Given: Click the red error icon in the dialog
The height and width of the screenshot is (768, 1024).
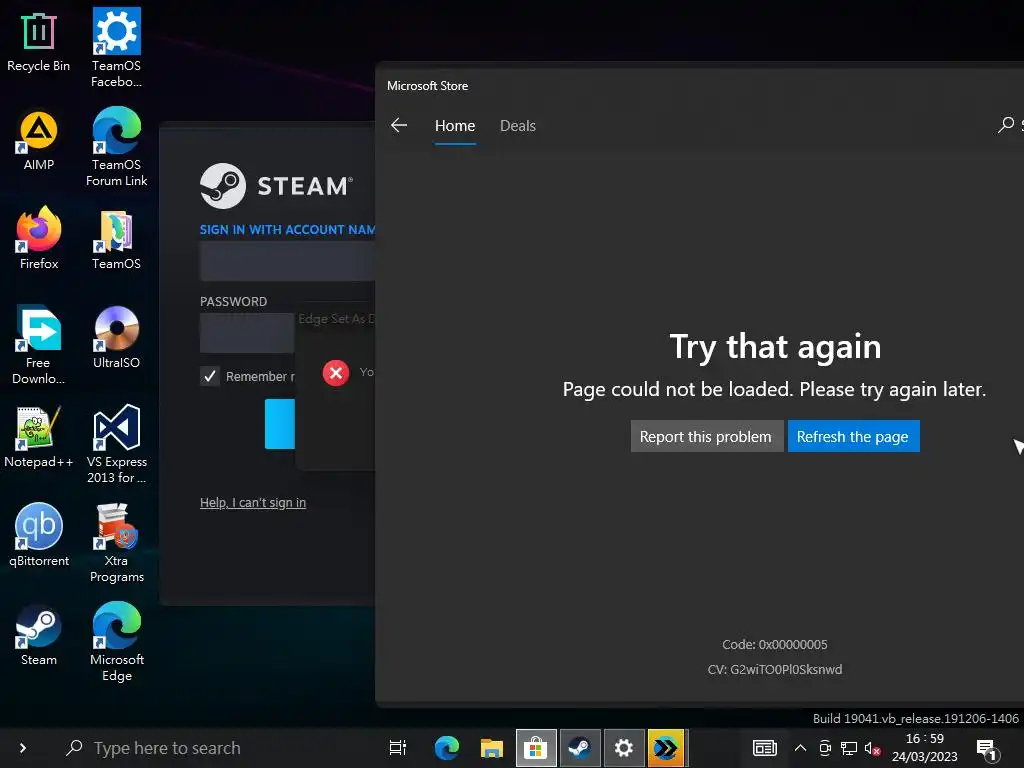Looking at the screenshot, I should (x=336, y=373).
